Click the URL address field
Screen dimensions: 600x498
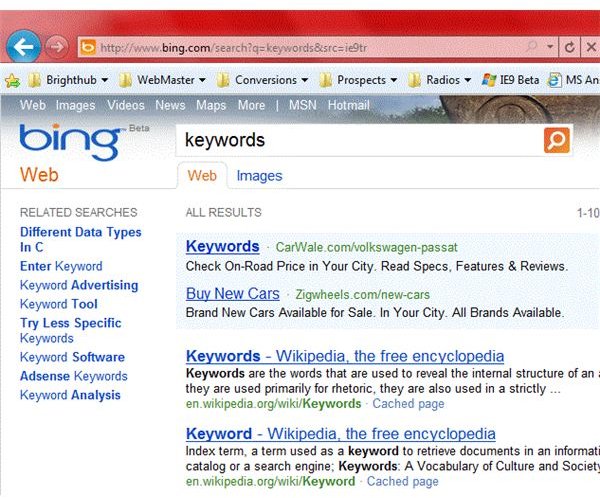(x=308, y=47)
